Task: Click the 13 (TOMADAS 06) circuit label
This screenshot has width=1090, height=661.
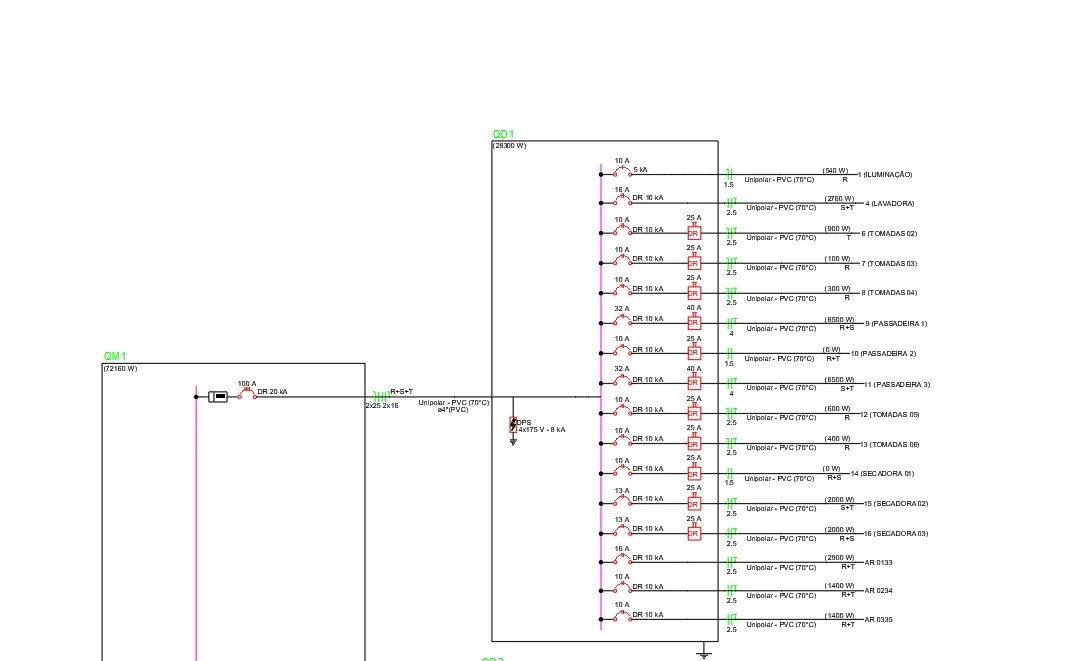Action: tap(890, 444)
